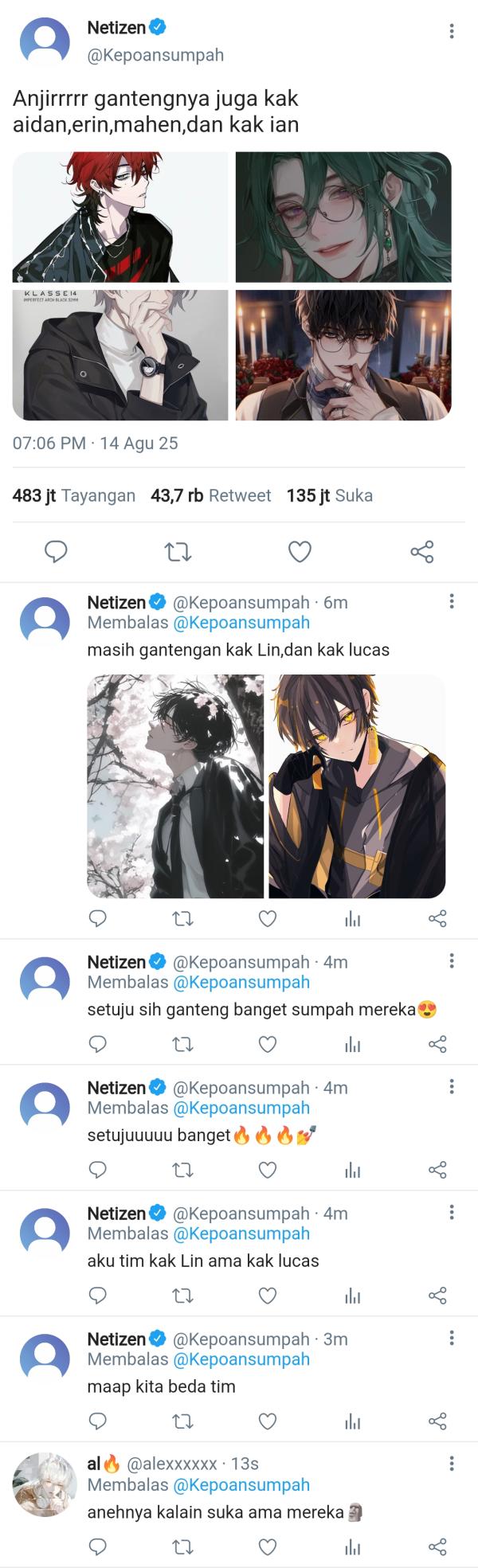Viewport: 478px width, 1568px height.
Task: Reply to the main tweet
Action: click(56, 551)
